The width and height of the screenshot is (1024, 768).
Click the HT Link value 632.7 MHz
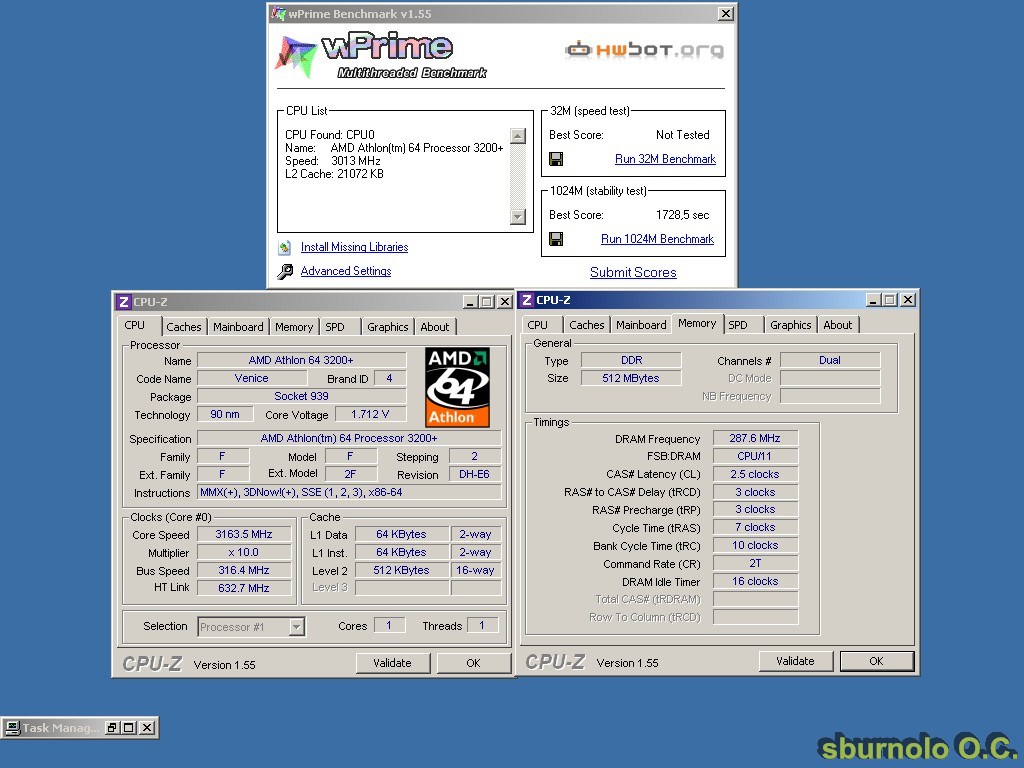pyautogui.click(x=244, y=588)
